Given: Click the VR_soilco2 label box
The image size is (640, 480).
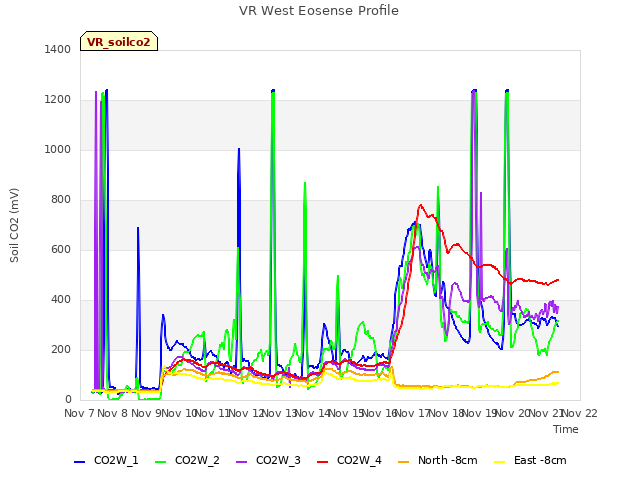Looking at the screenshot, I should (119, 41).
